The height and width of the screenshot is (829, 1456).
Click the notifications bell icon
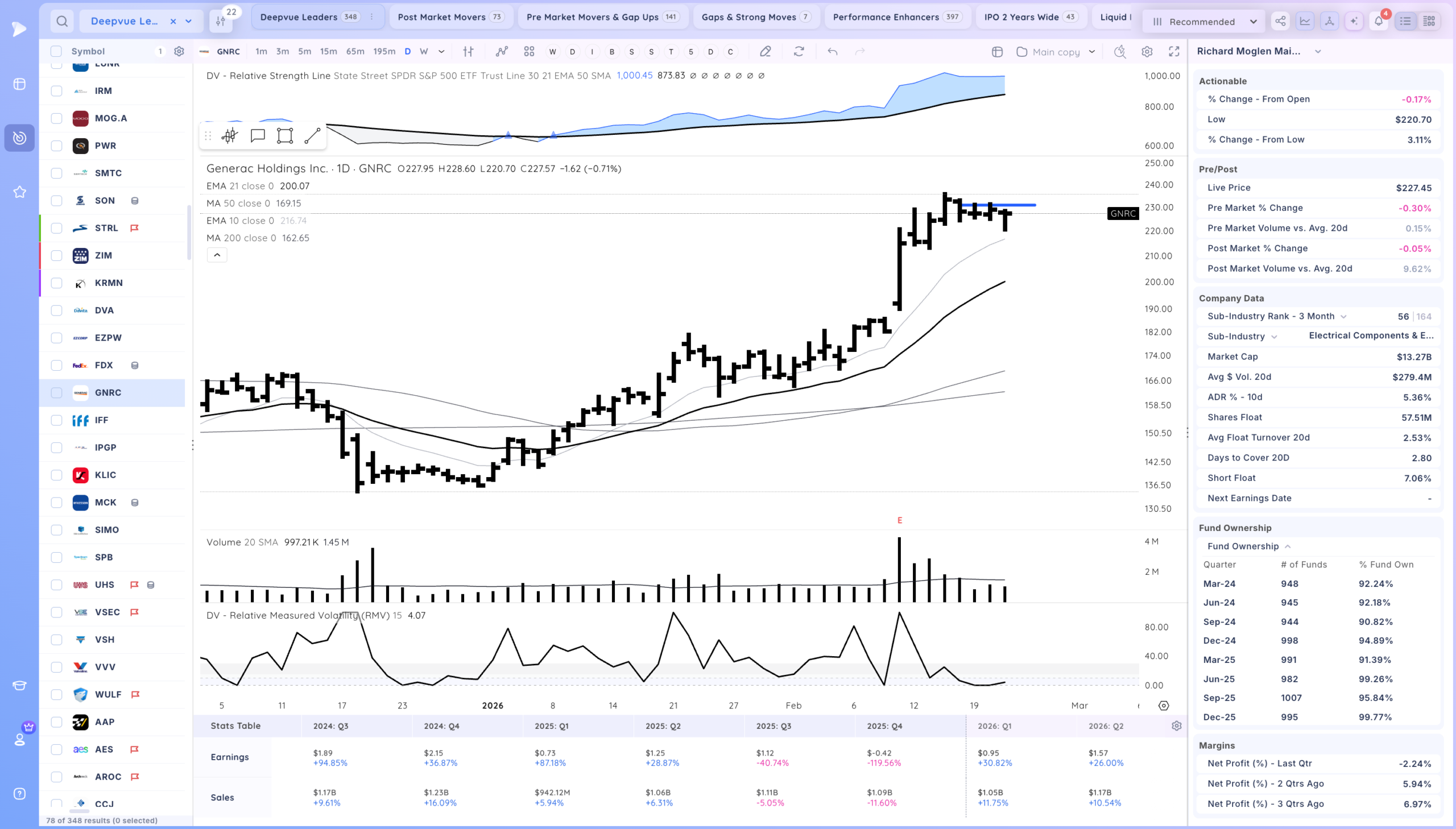pyautogui.click(x=1378, y=21)
